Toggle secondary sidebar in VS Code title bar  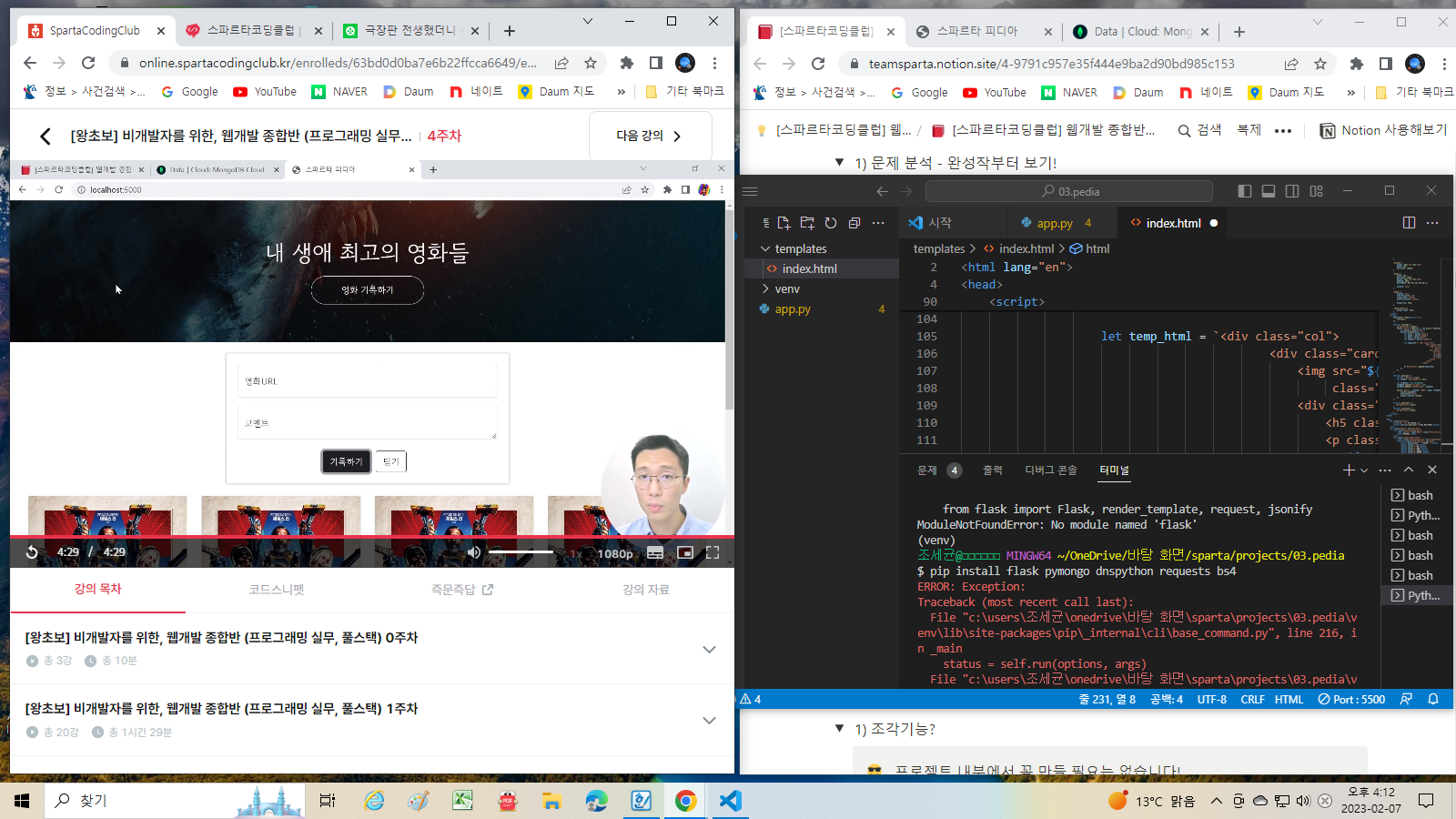(x=1292, y=191)
